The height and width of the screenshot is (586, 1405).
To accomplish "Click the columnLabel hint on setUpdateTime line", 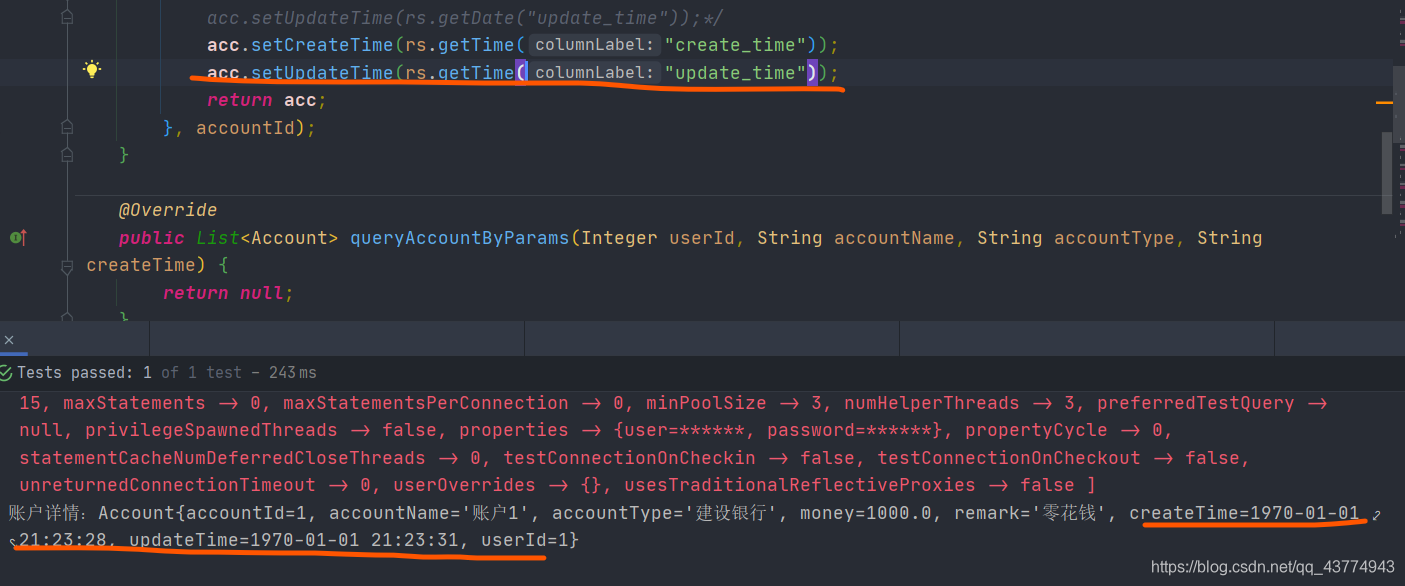I will [x=593, y=72].
